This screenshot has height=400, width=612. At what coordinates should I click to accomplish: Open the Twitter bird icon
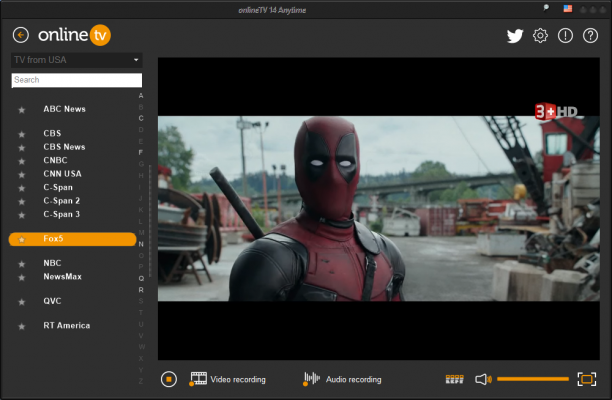[515, 36]
